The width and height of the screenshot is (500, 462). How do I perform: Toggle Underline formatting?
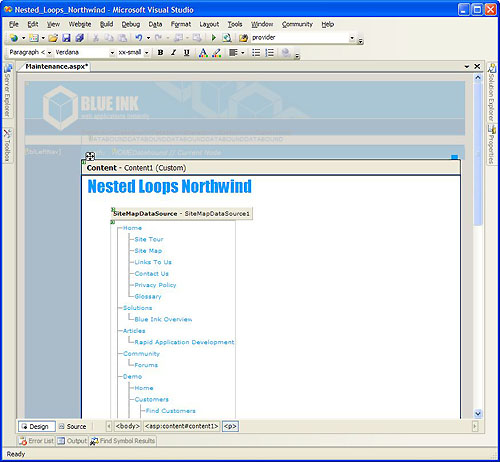(187, 53)
